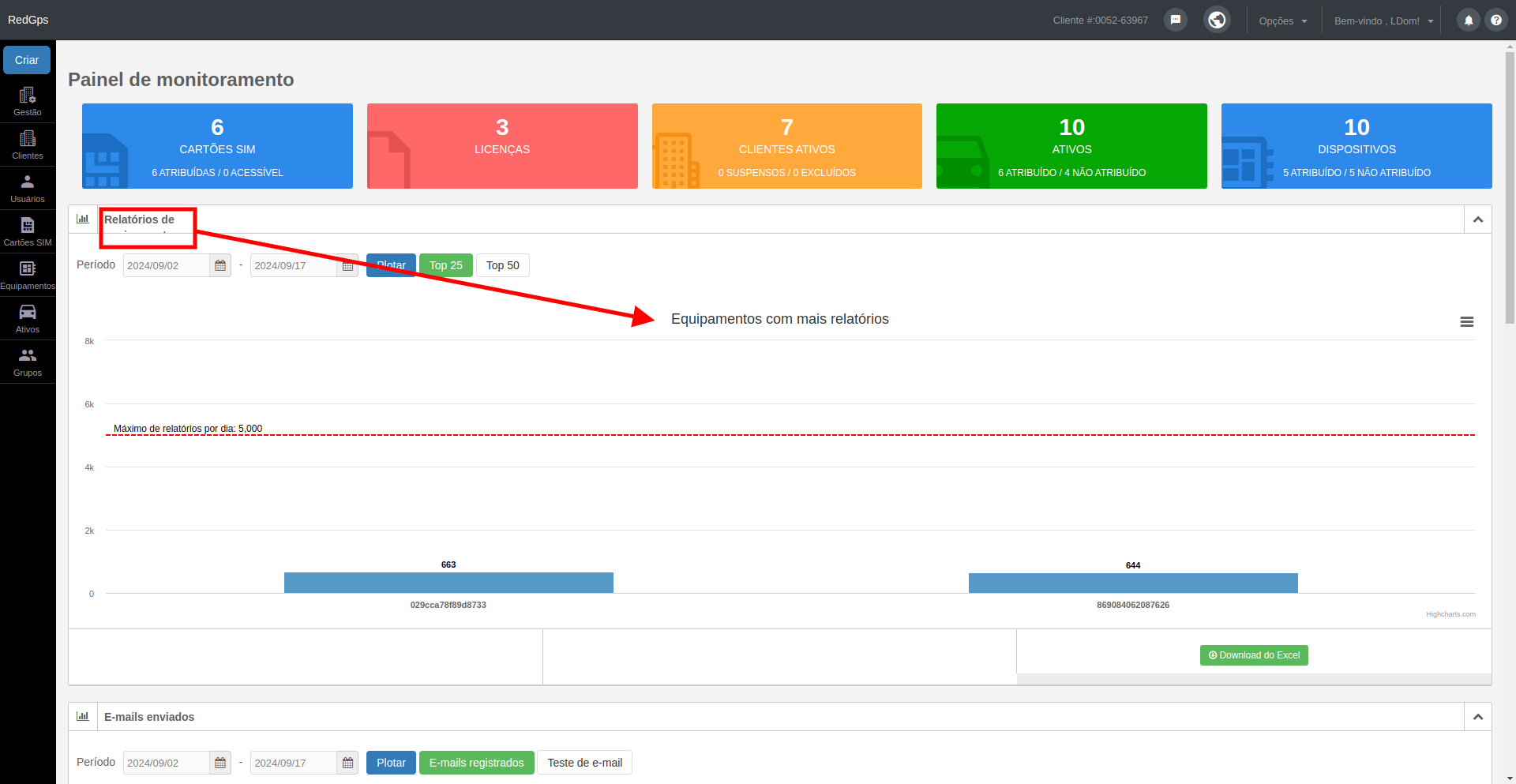This screenshot has width=1516, height=784.
Task: Collapse the E-mails enviados panel
Action: [1478, 717]
